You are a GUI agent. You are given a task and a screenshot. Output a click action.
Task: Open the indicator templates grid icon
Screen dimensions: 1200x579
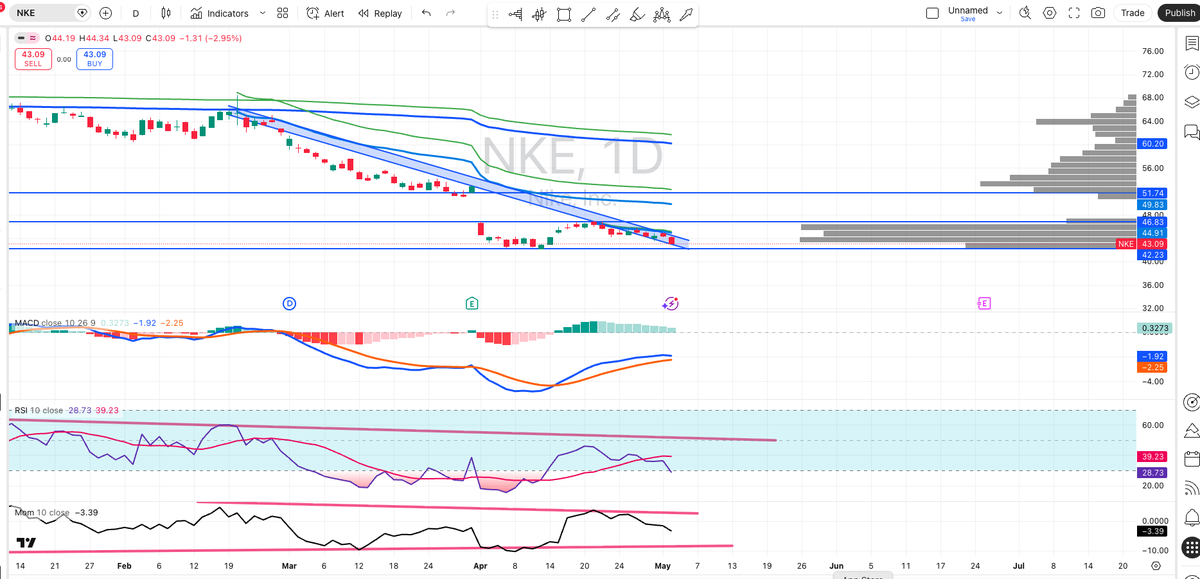click(283, 13)
